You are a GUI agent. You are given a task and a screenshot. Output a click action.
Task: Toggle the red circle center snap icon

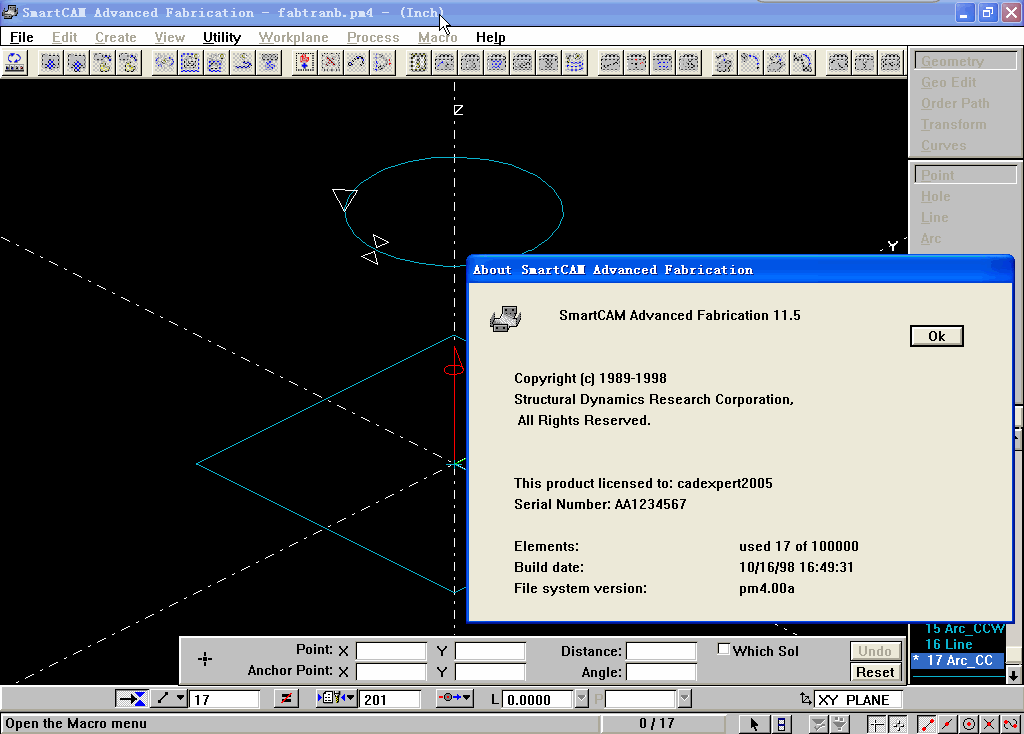(969, 724)
